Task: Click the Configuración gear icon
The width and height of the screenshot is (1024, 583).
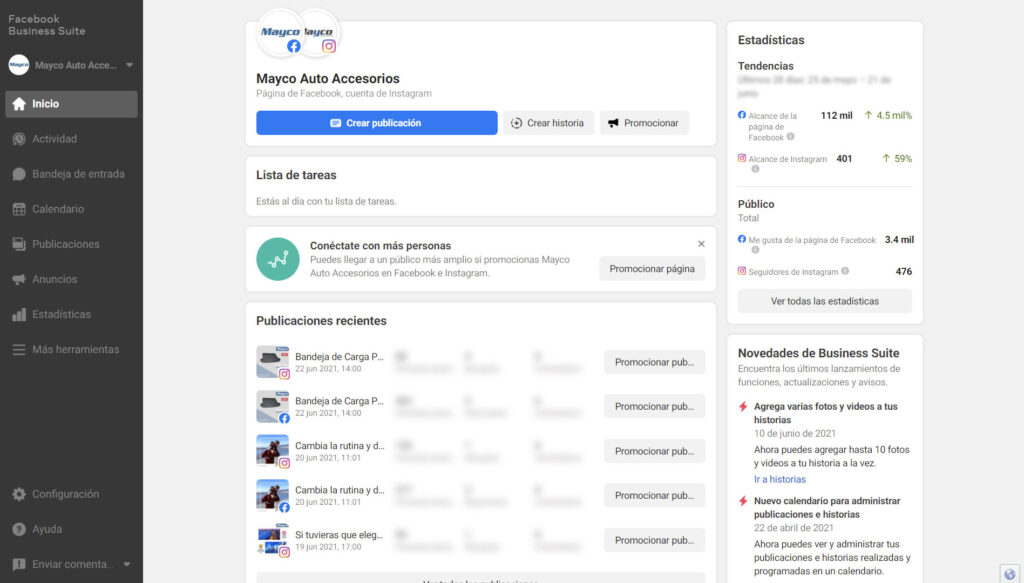Action: [18, 494]
